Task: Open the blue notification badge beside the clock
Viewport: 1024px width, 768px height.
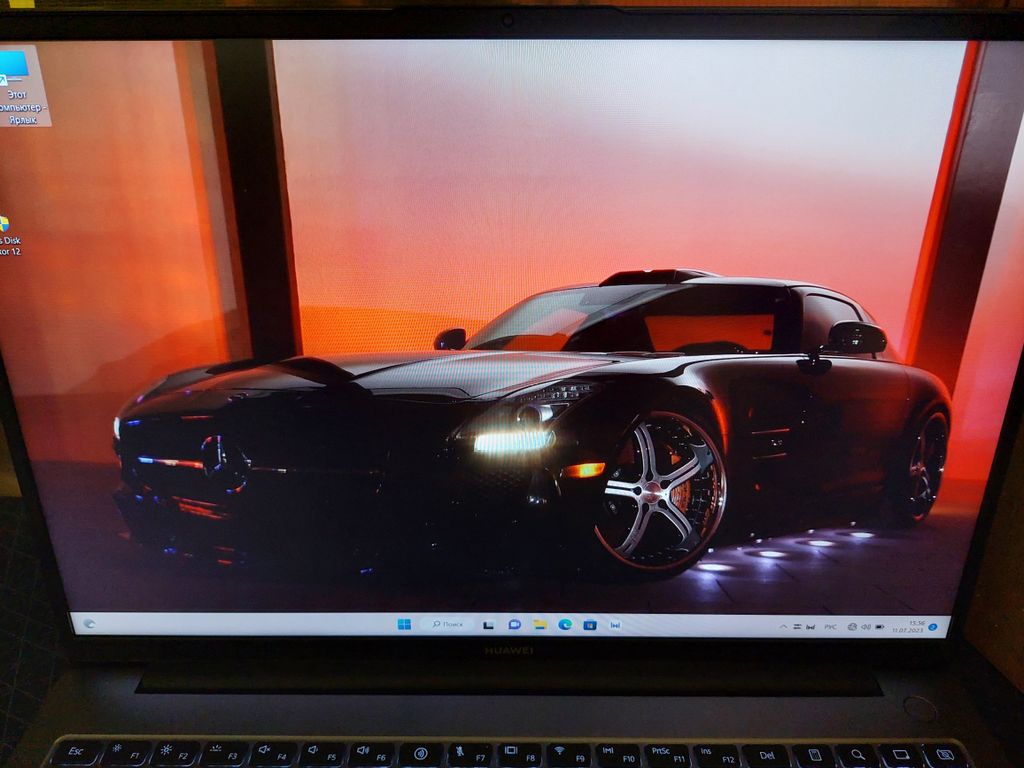Action: point(932,627)
